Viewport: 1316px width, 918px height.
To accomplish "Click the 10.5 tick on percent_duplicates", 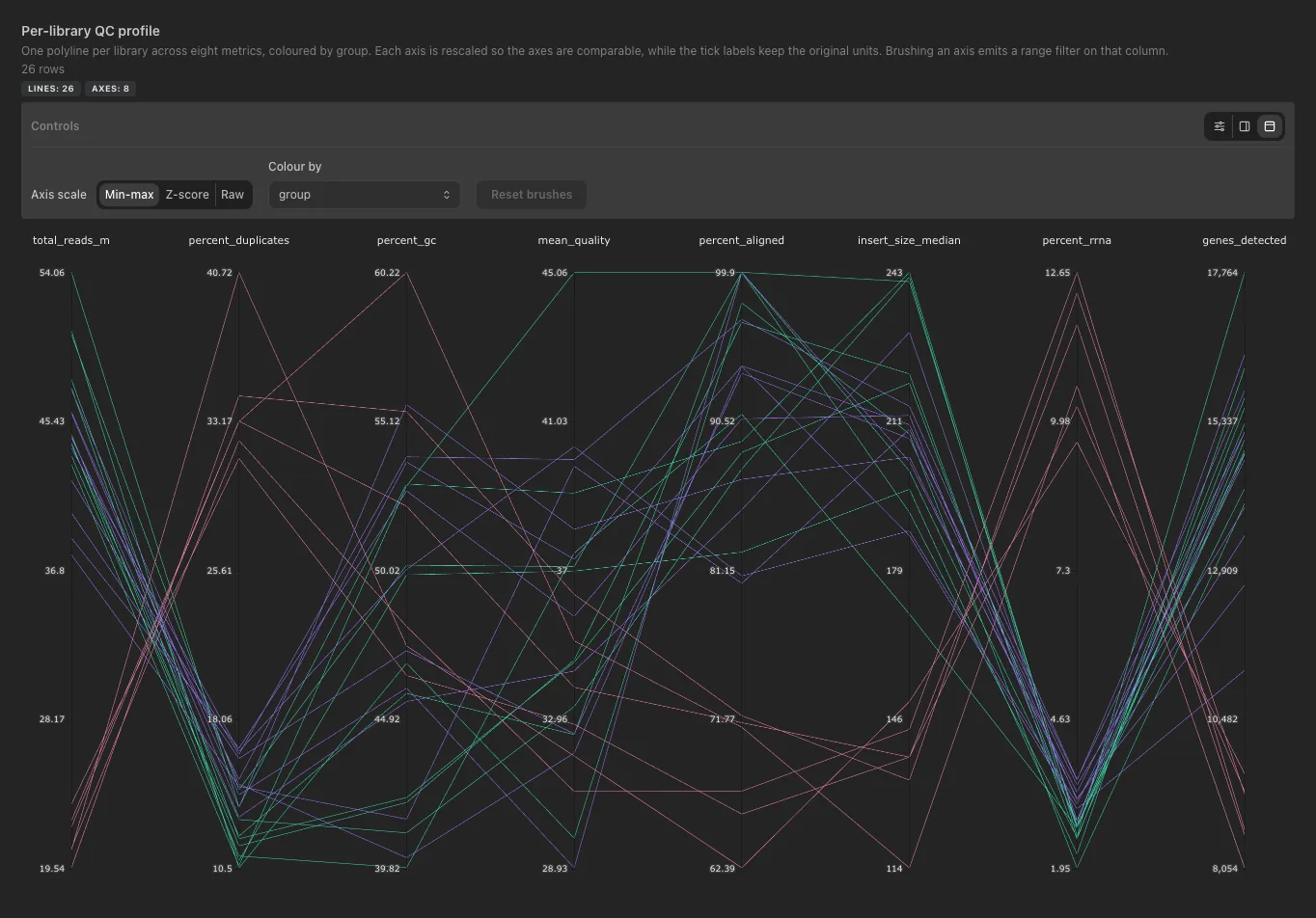I will 222,869.
